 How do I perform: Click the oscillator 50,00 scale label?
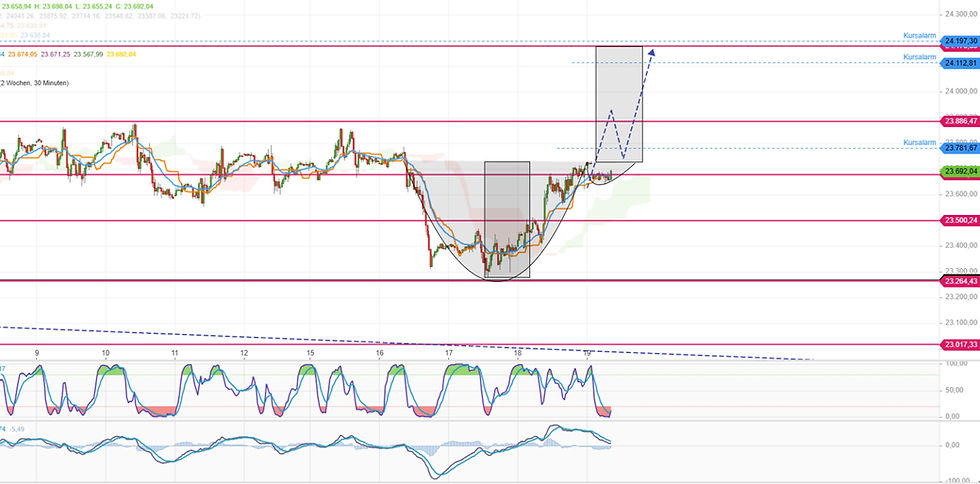956,390
